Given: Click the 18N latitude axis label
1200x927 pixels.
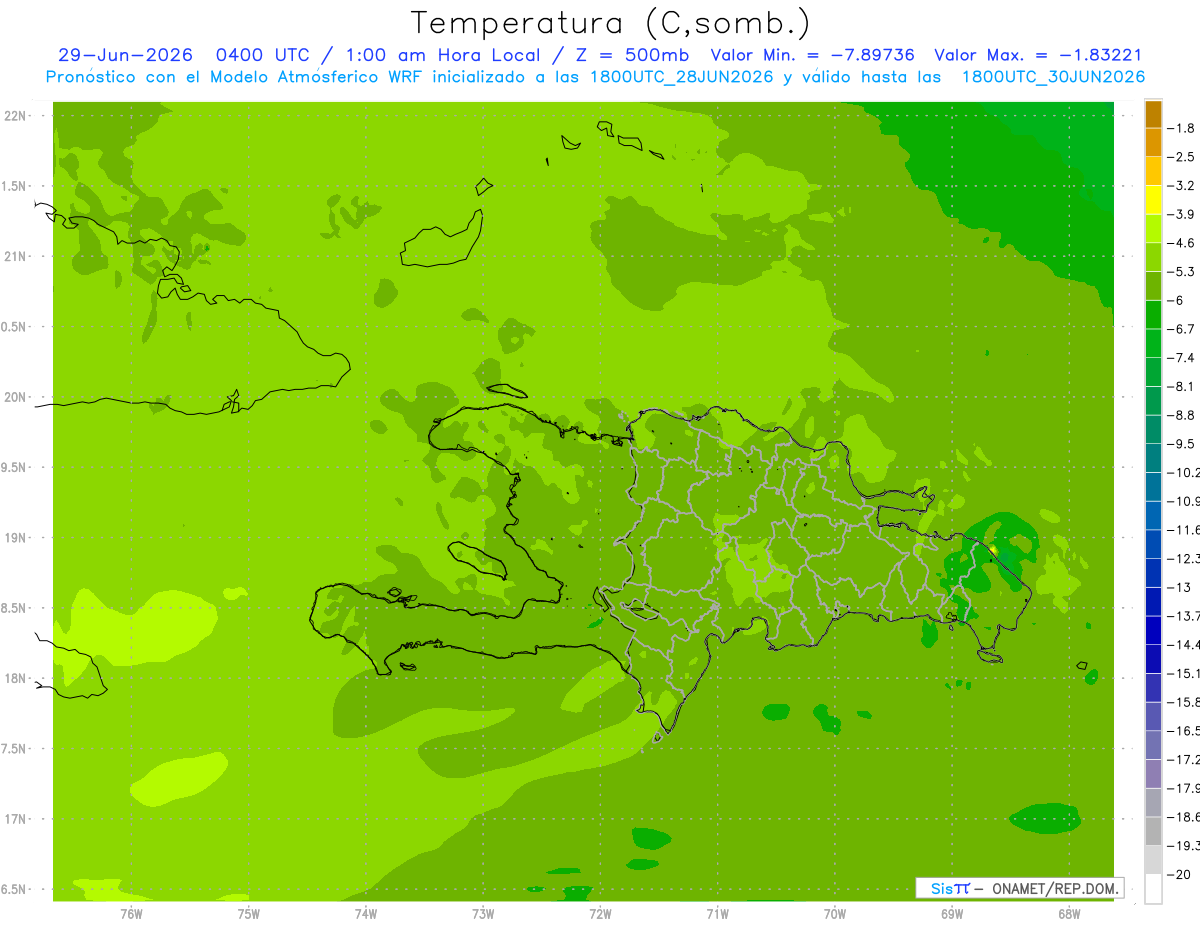Looking at the screenshot, I should 16,678.
